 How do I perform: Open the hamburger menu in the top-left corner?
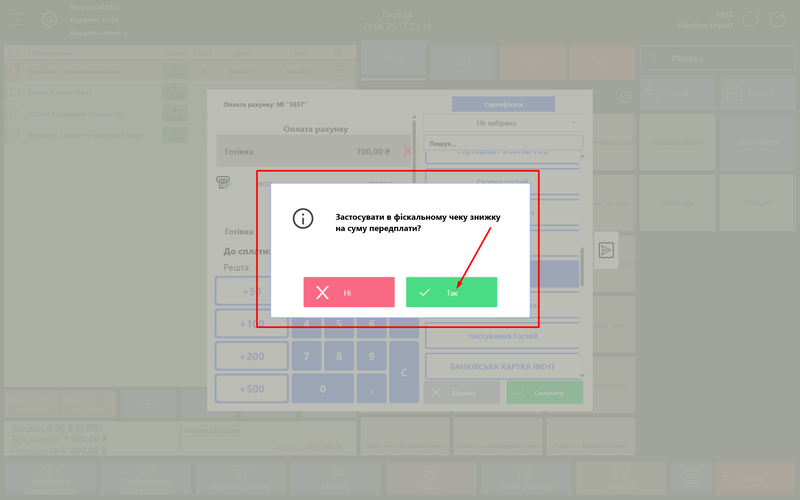click(x=17, y=20)
